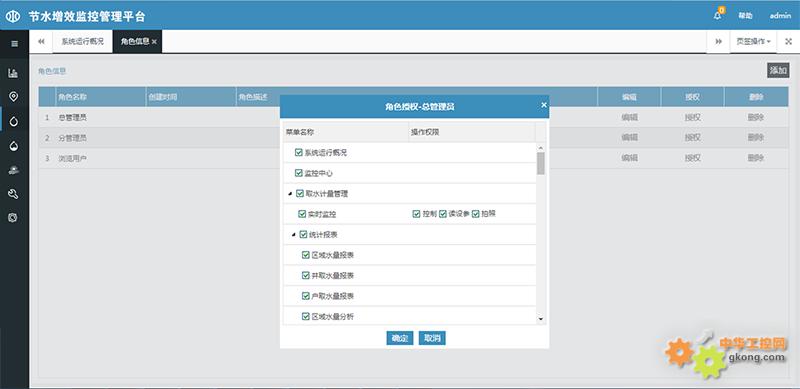
Task: Click 授权 for 浏览用户 row
Action: pyautogui.click(x=692, y=158)
